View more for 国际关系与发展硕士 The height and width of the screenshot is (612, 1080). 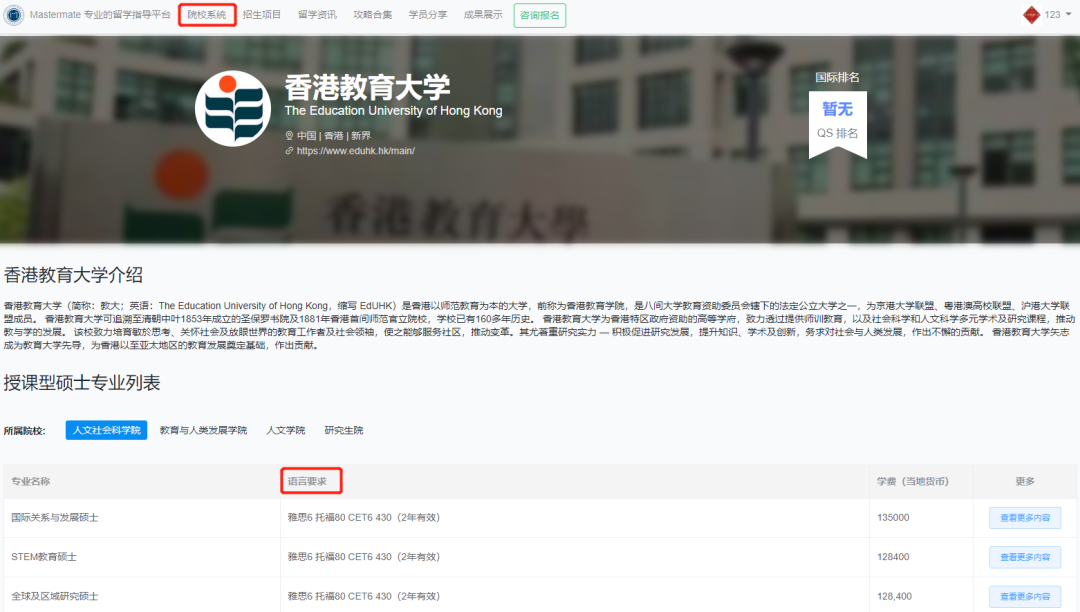tap(1024, 518)
